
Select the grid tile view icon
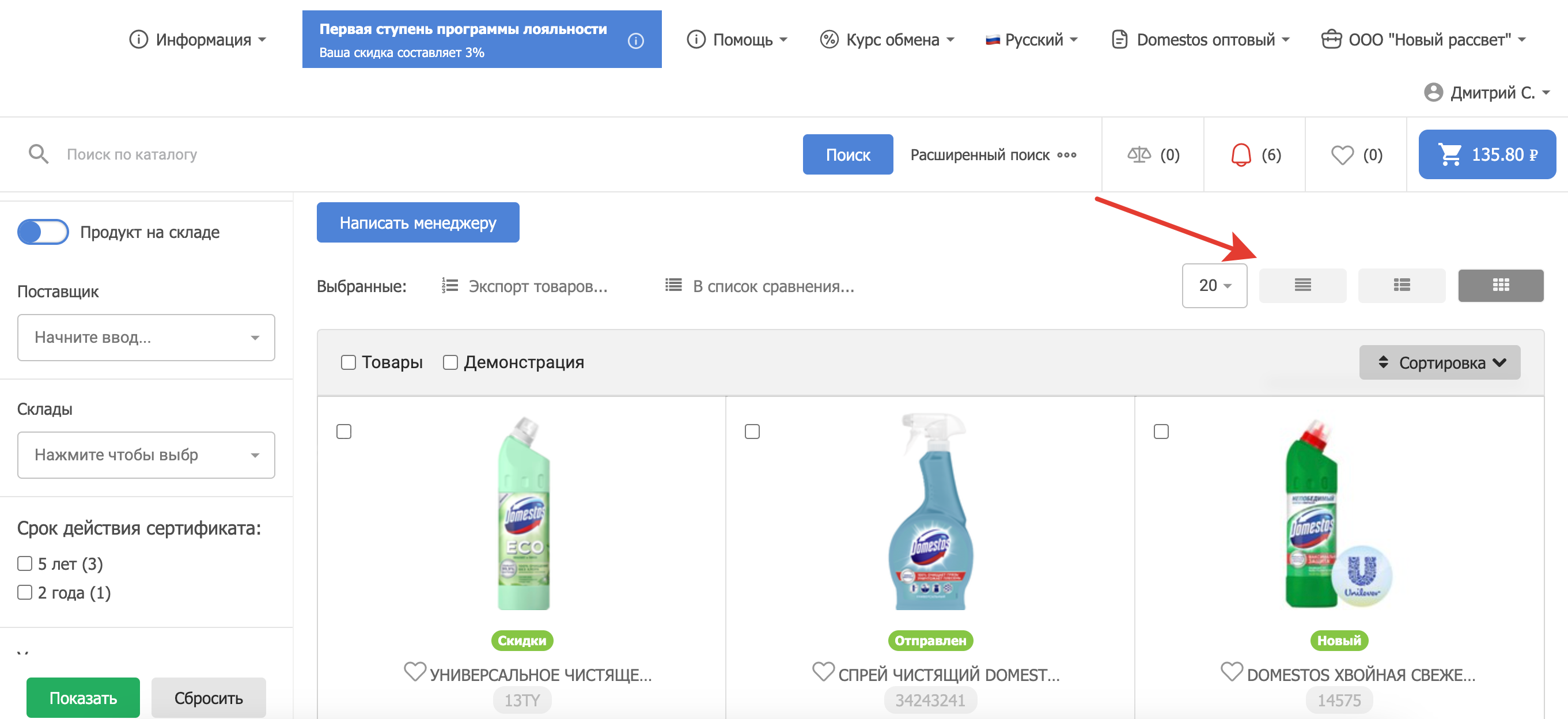1501,285
